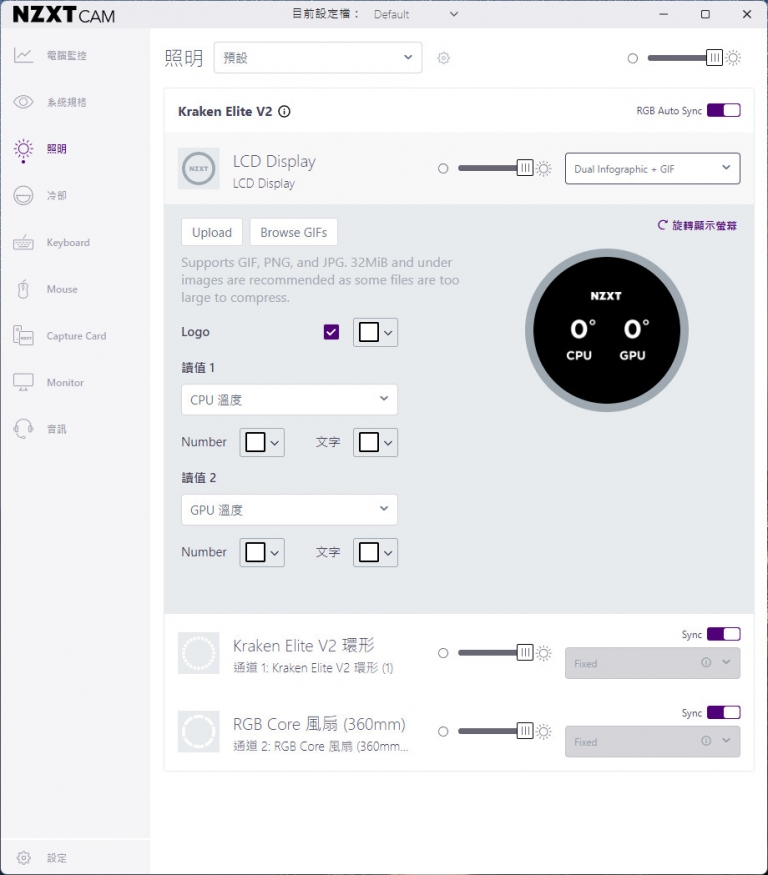Toggle RGB Auto Sync switch
Screen dimensions: 768x875
click(x=724, y=110)
